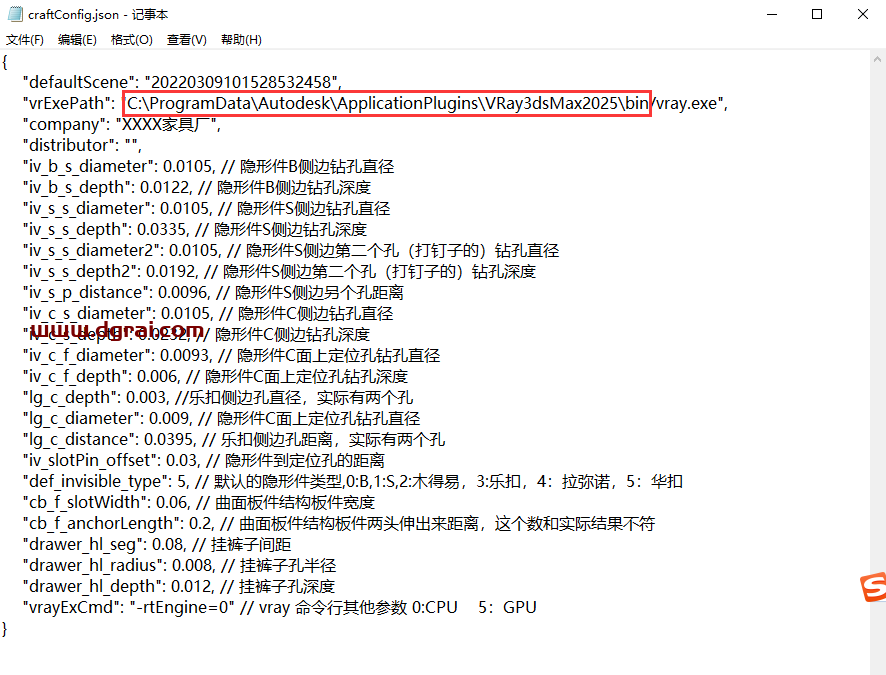Open the 查看(V) menu
The height and width of the screenshot is (675, 886).
coord(186,40)
